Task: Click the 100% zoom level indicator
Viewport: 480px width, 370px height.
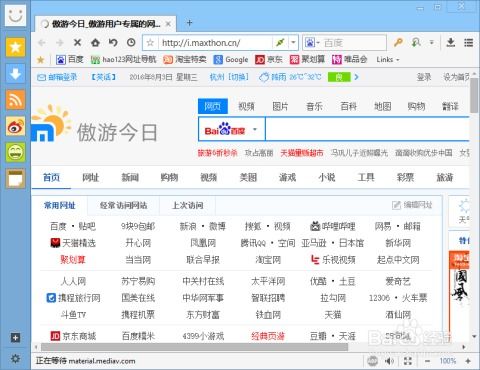Action: tap(448, 361)
